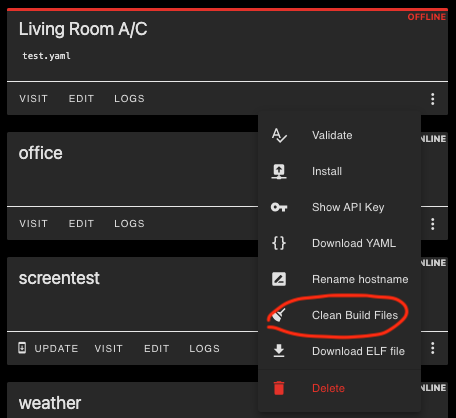Click UPDATE on the screentest card
Screen dimensions: 456x418
56,349
